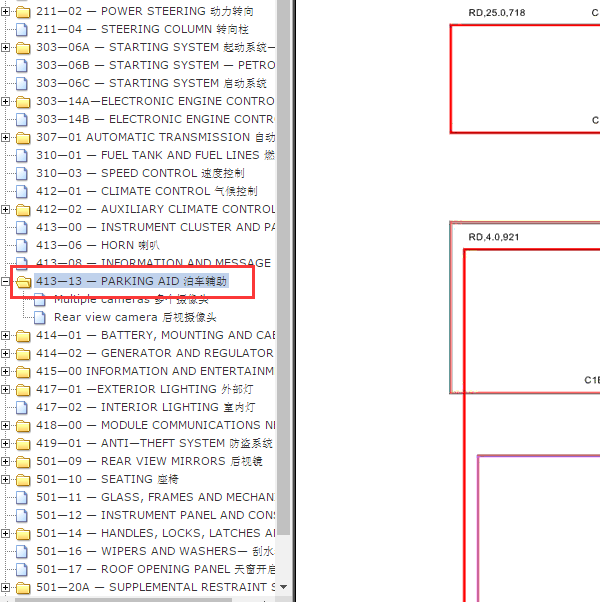Click the 414-01 BATTERY folder icon
The width and height of the screenshot is (600, 602).
[23, 336]
